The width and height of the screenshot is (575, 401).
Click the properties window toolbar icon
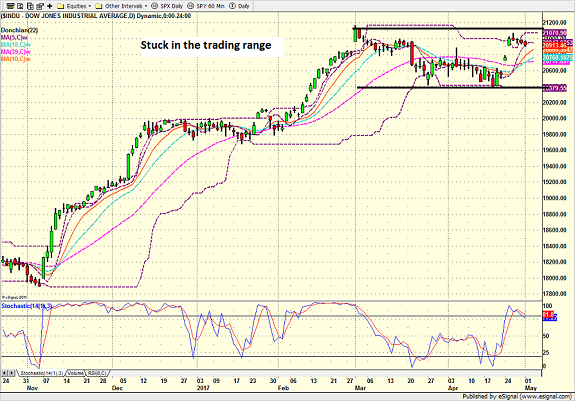point(40,6)
